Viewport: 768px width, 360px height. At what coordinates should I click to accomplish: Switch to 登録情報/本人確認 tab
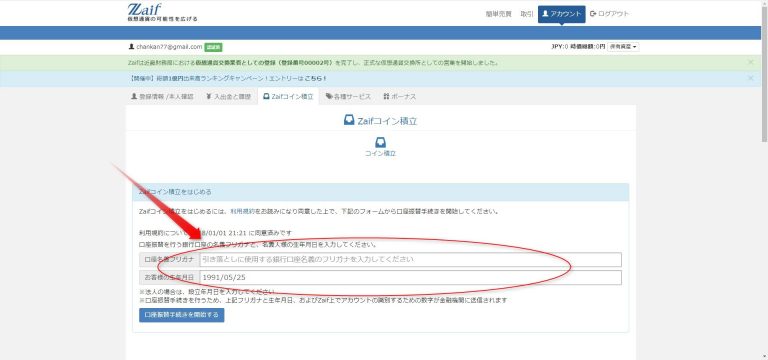point(162,96)
